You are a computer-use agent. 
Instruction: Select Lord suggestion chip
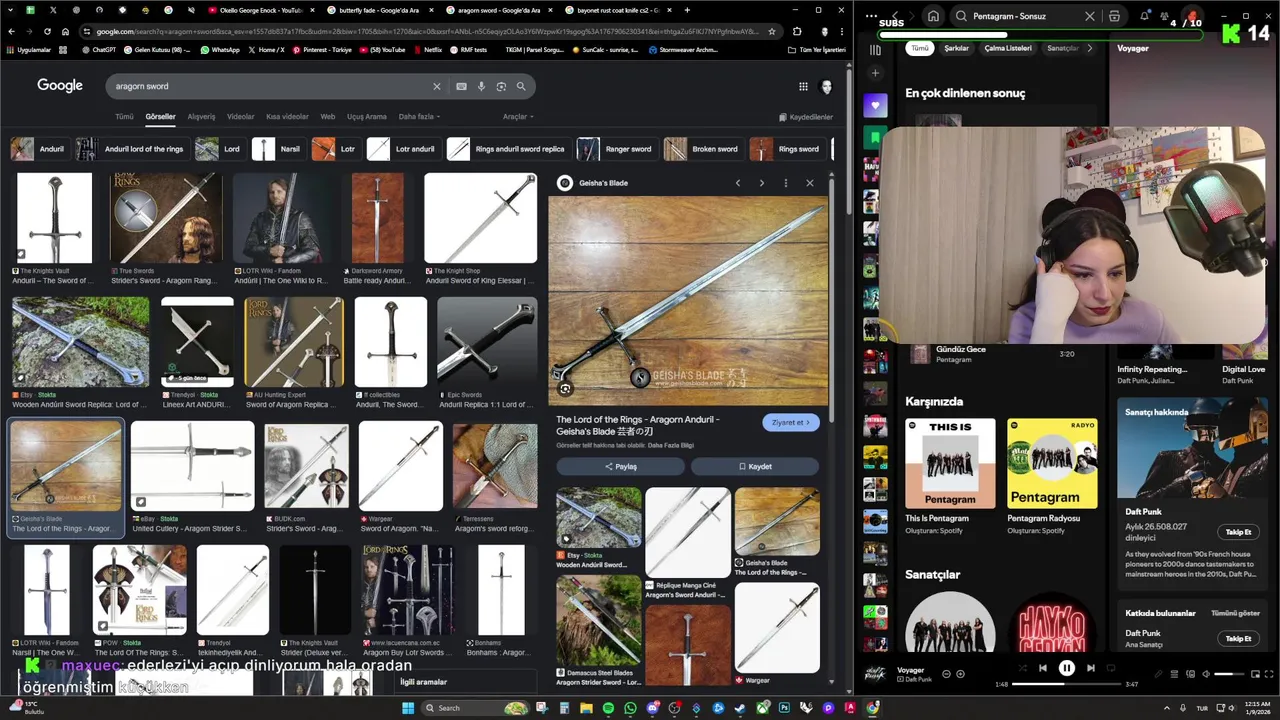pos(220,149)
